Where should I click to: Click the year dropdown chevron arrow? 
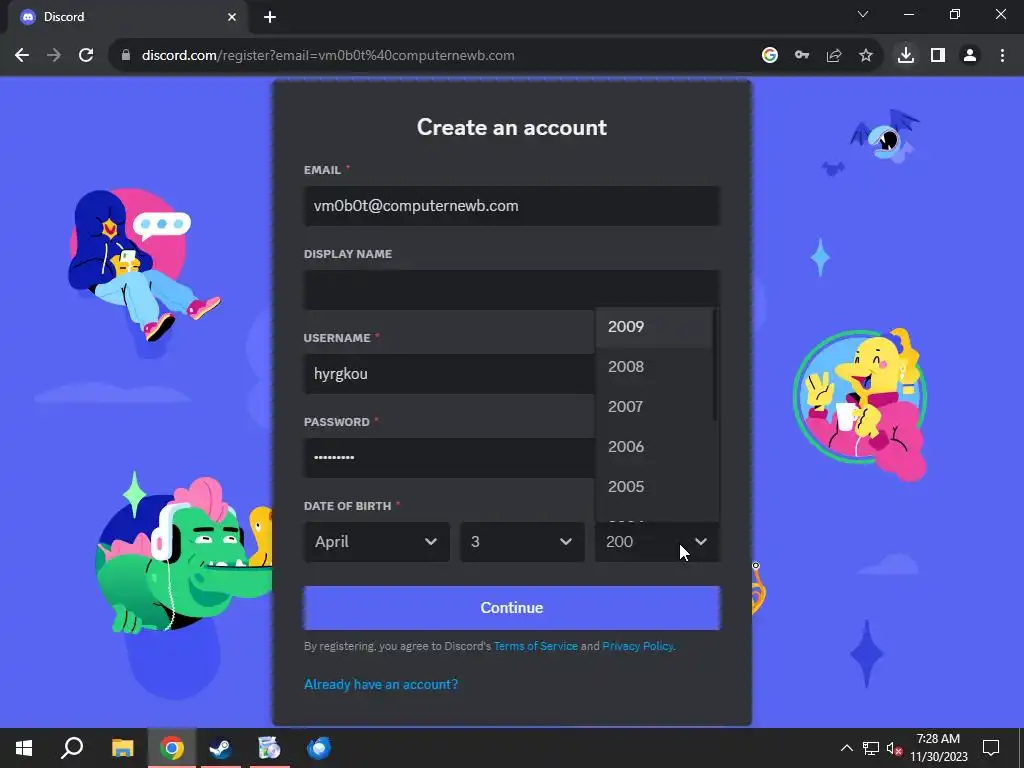(x=701, y=542)
